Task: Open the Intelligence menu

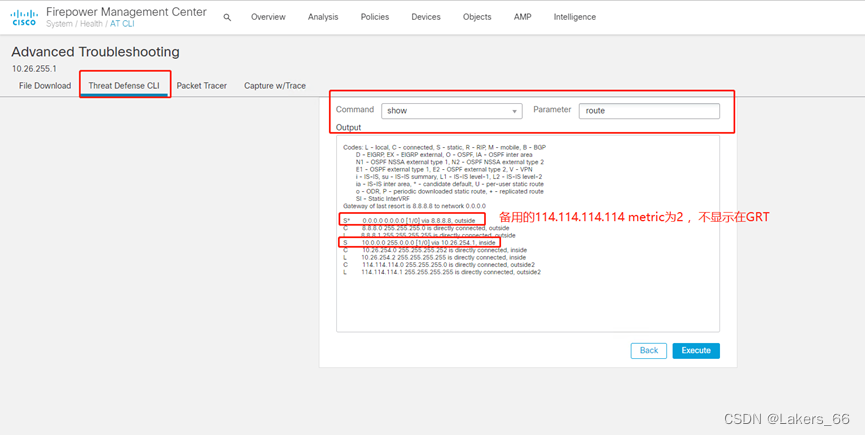Action: [x=574, y=17]
